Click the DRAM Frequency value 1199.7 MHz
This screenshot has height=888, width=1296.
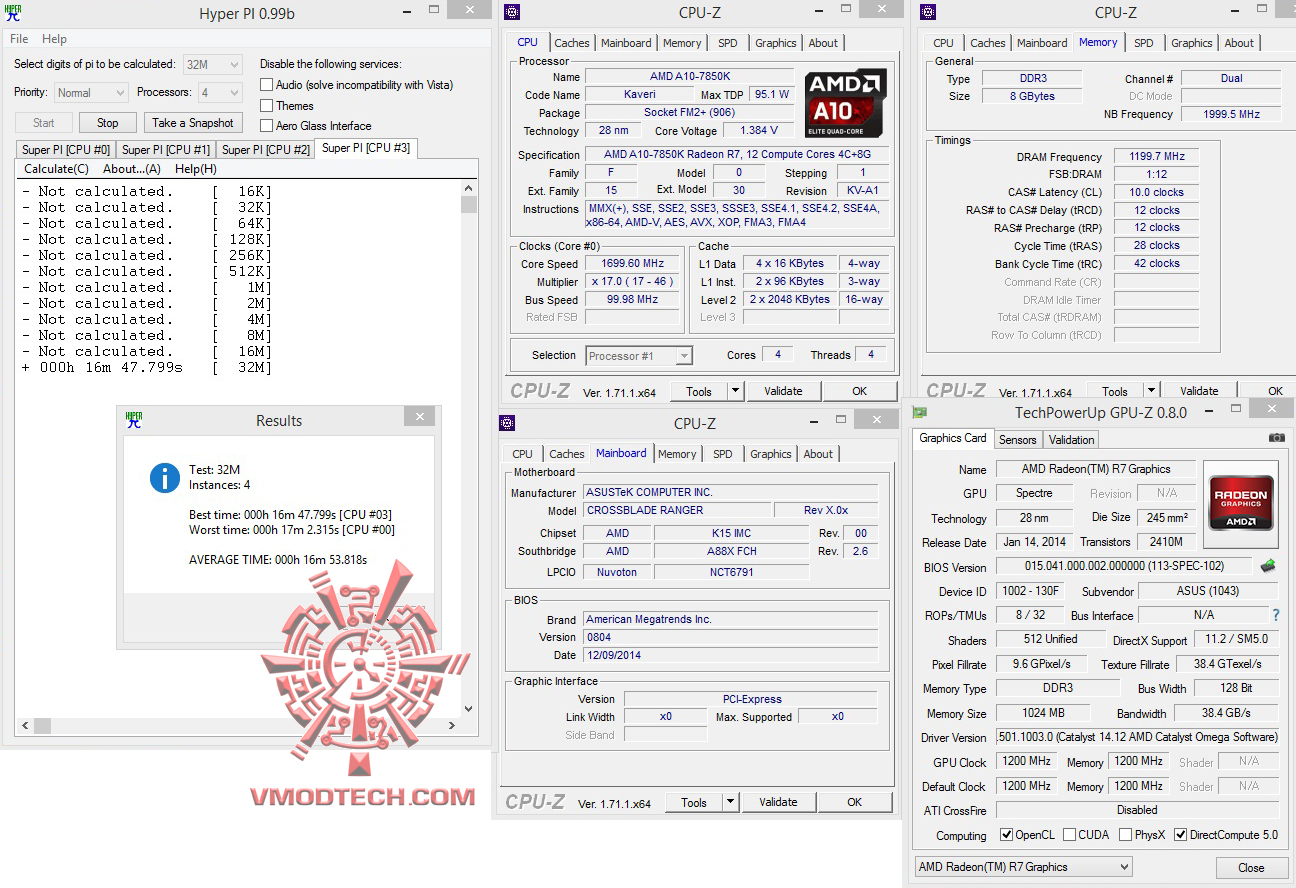click(x=1156, y=157)
